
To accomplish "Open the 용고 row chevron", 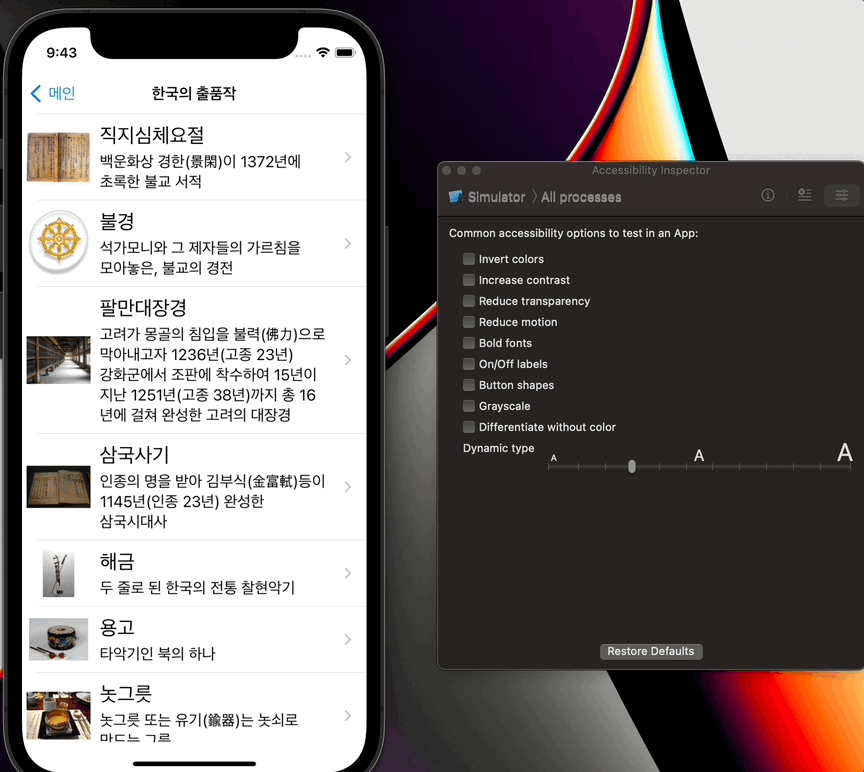I will click(348, 639).
